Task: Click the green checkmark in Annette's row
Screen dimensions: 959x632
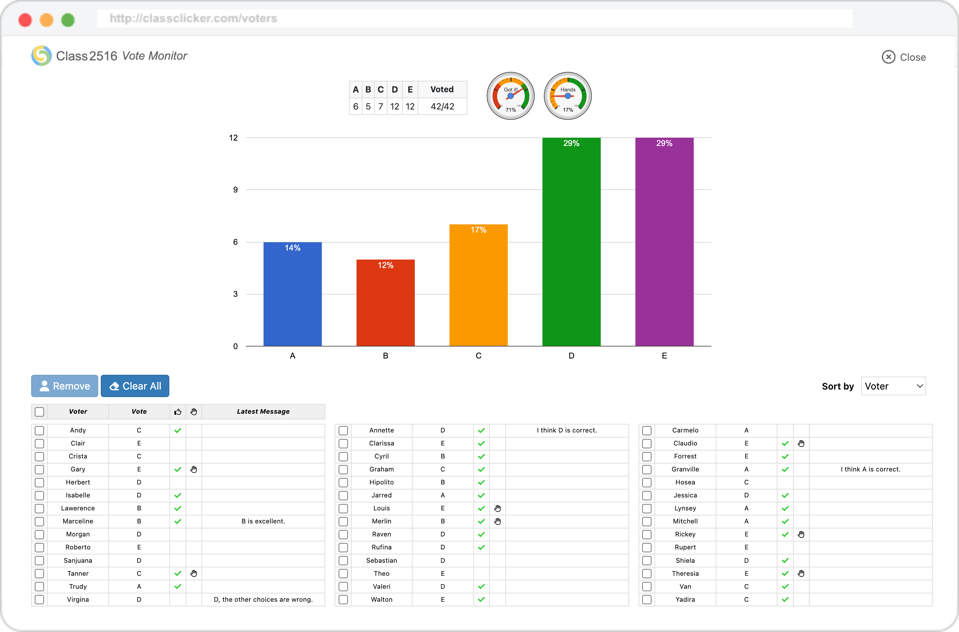Action: (481, 431)
